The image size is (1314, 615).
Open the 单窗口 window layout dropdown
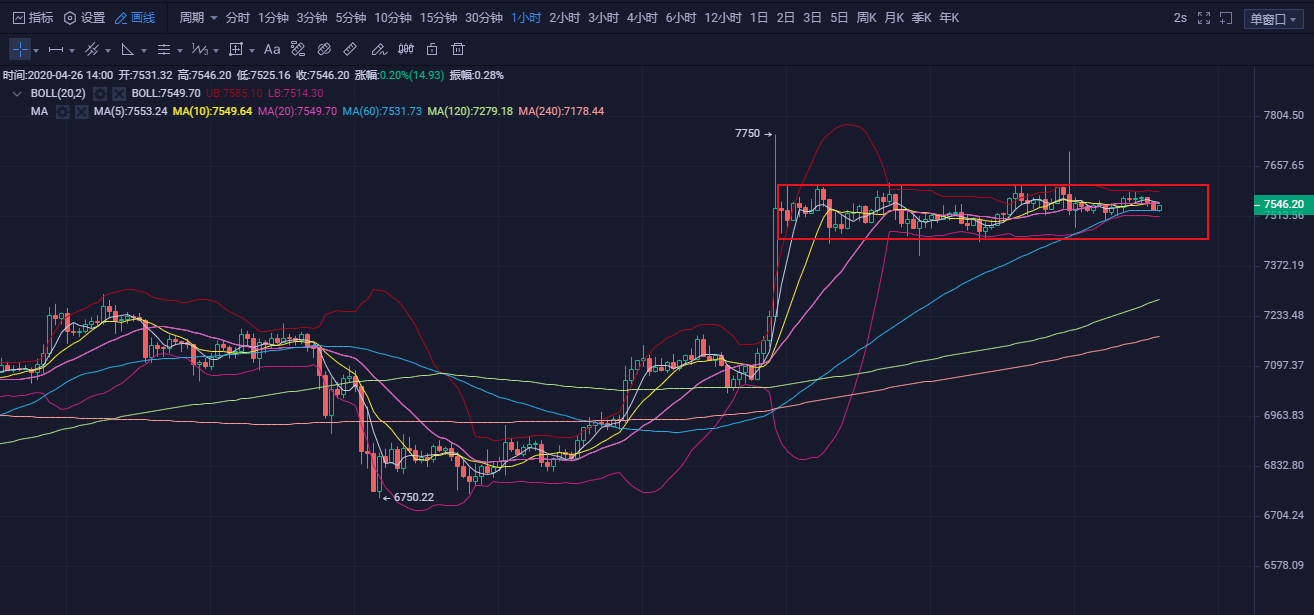[x=1272, y=18]
